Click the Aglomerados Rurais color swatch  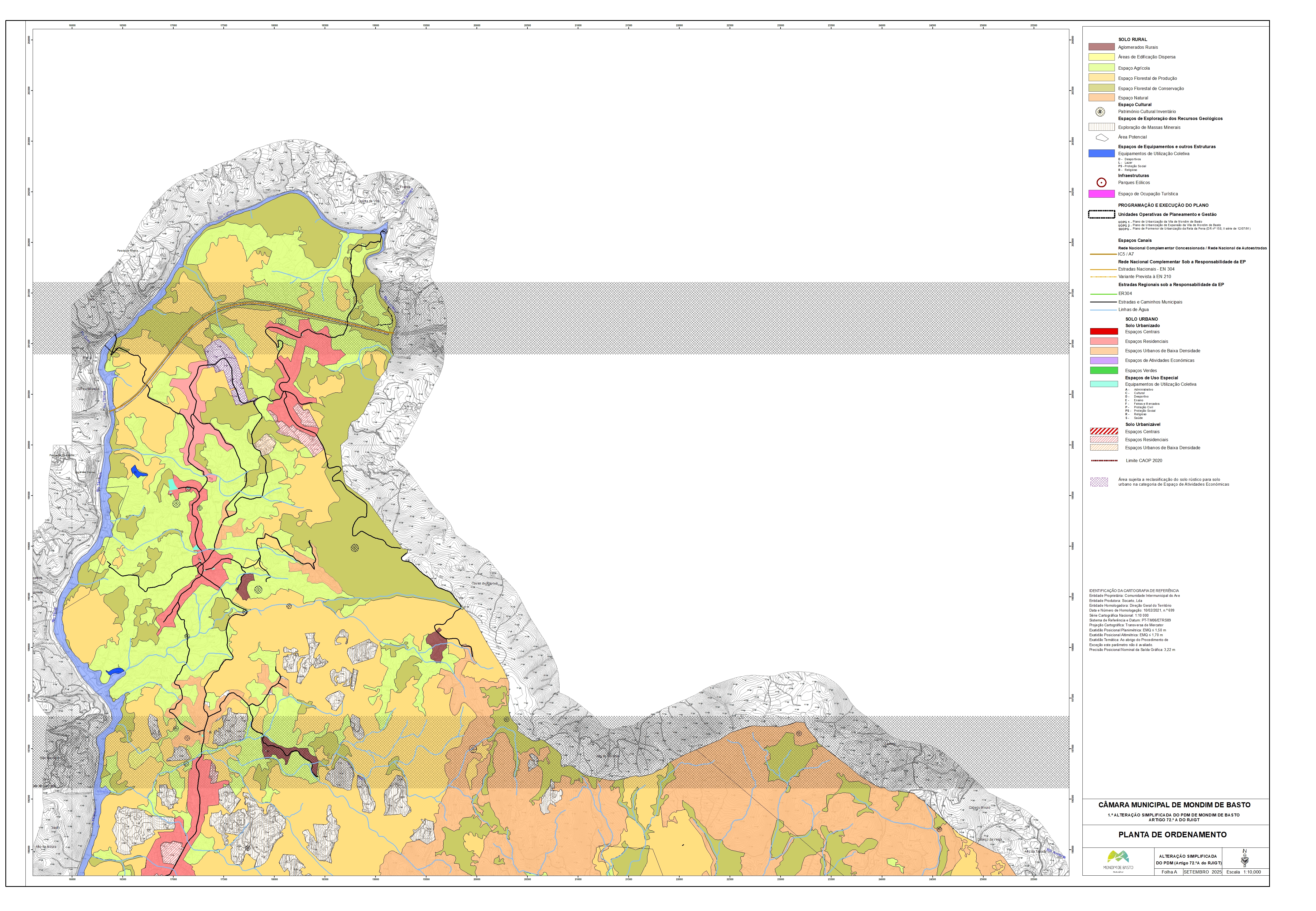click(x=1101, y=47)
